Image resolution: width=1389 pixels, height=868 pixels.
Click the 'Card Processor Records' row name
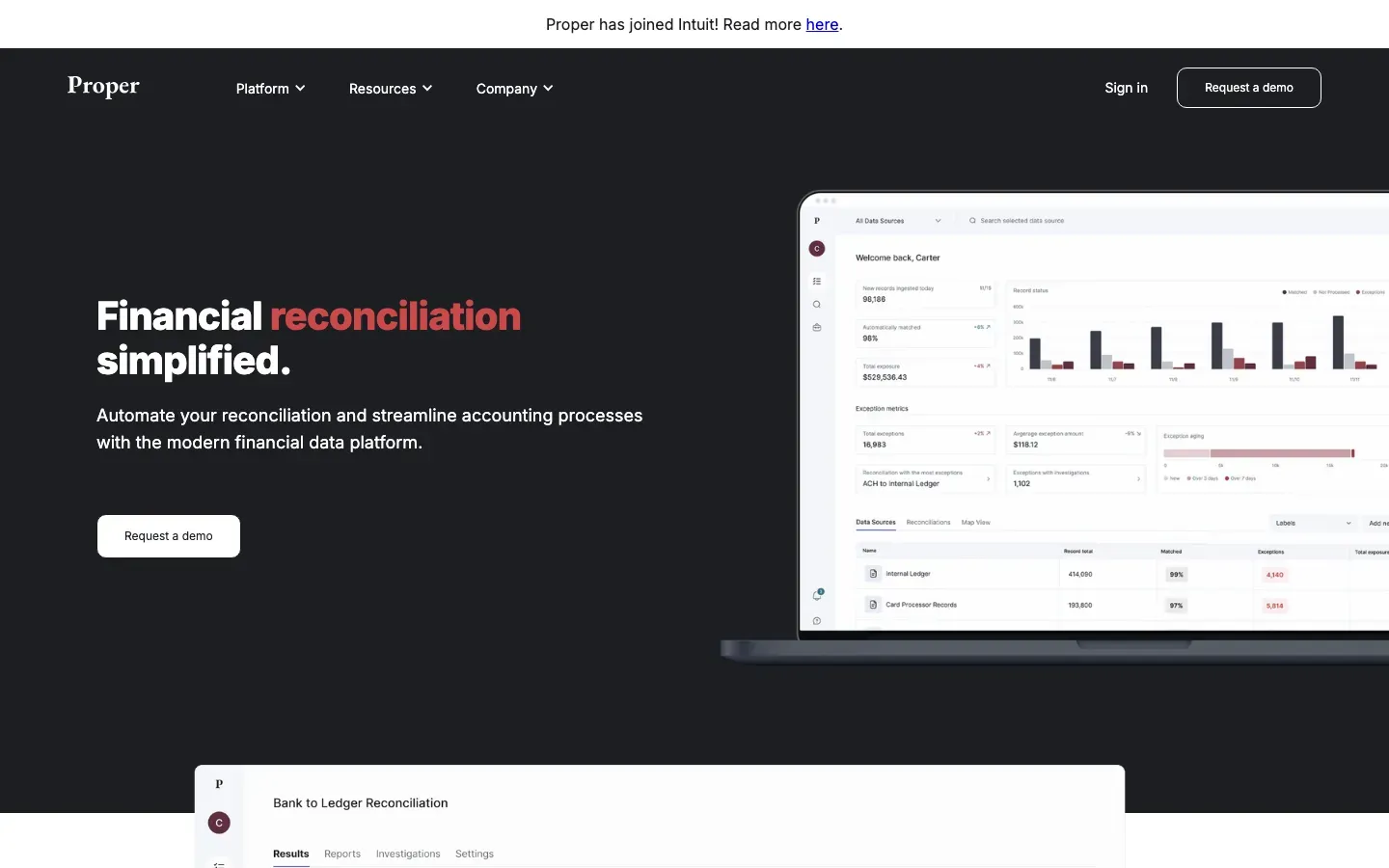[x=921, y=605]
